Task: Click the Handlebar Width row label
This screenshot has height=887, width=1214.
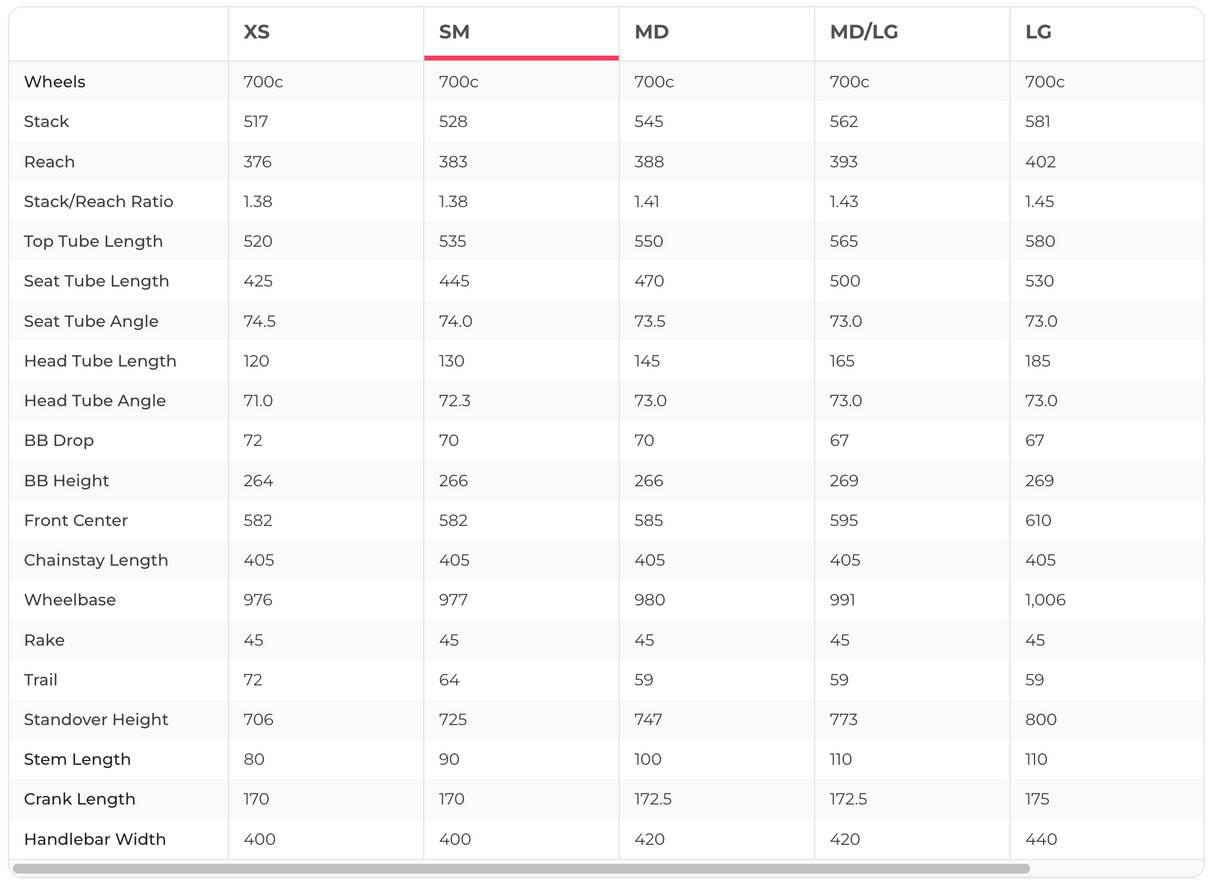Action: tap(95, 840)
